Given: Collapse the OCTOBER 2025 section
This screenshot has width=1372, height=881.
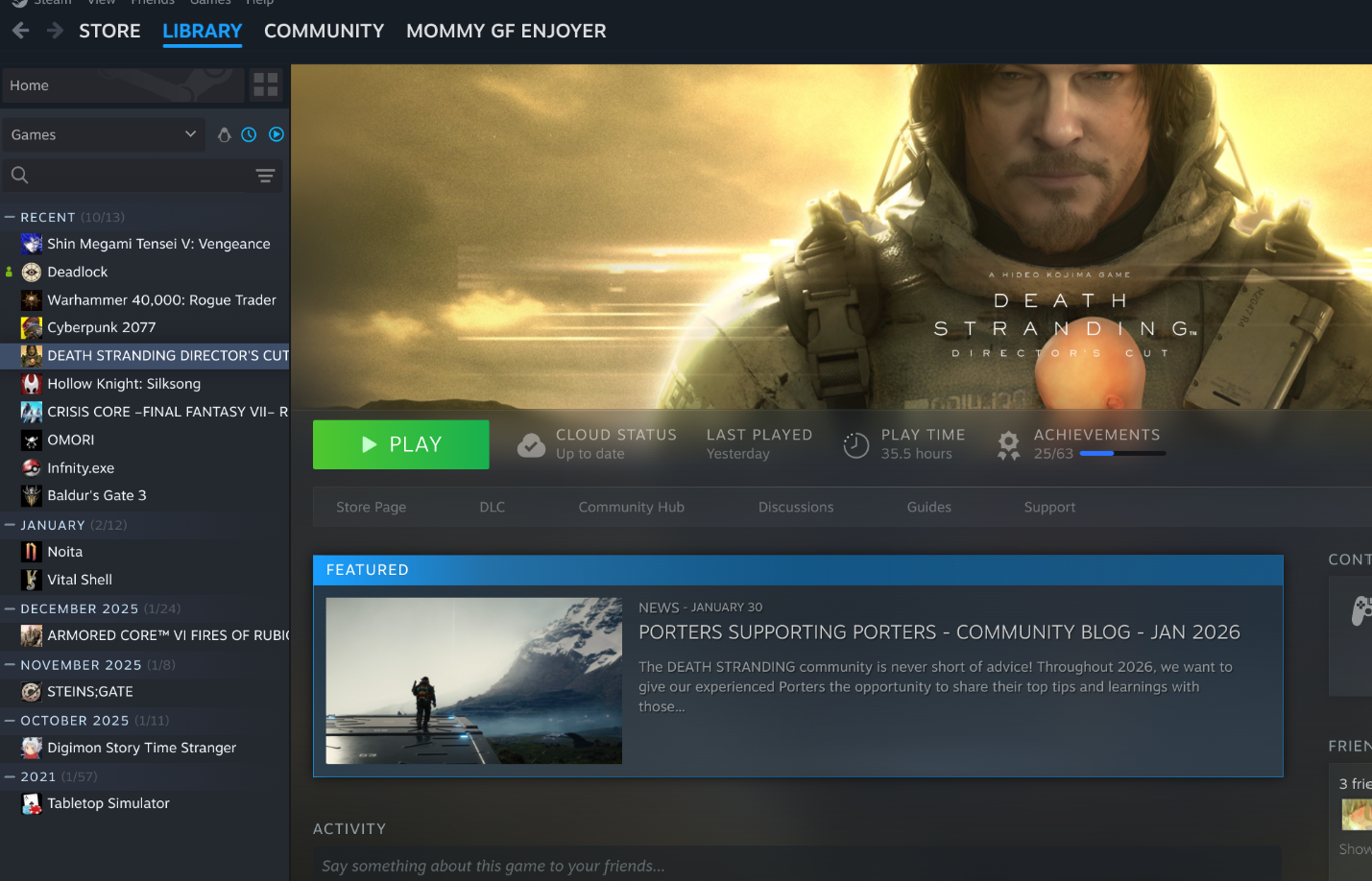Looking at the screenshot, I should tap(10, 720).
